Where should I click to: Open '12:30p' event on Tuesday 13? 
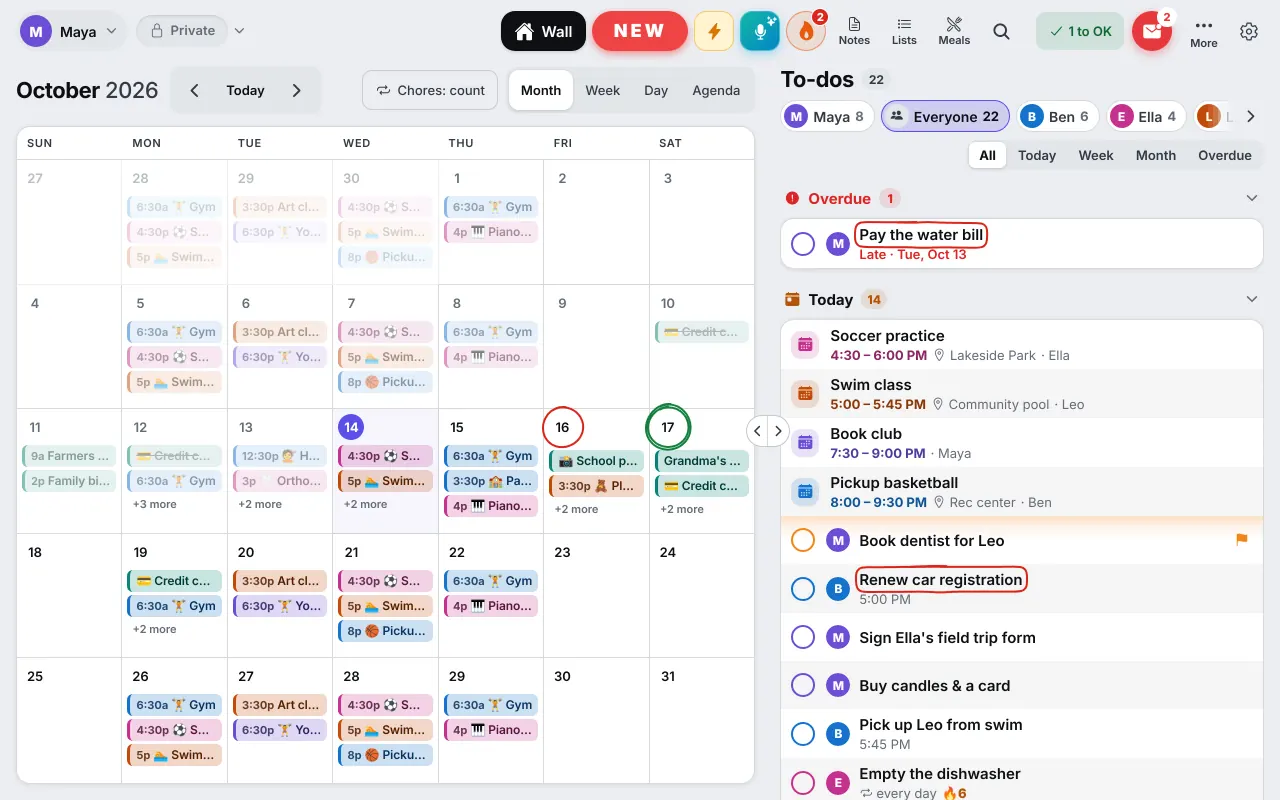(279, 456)
